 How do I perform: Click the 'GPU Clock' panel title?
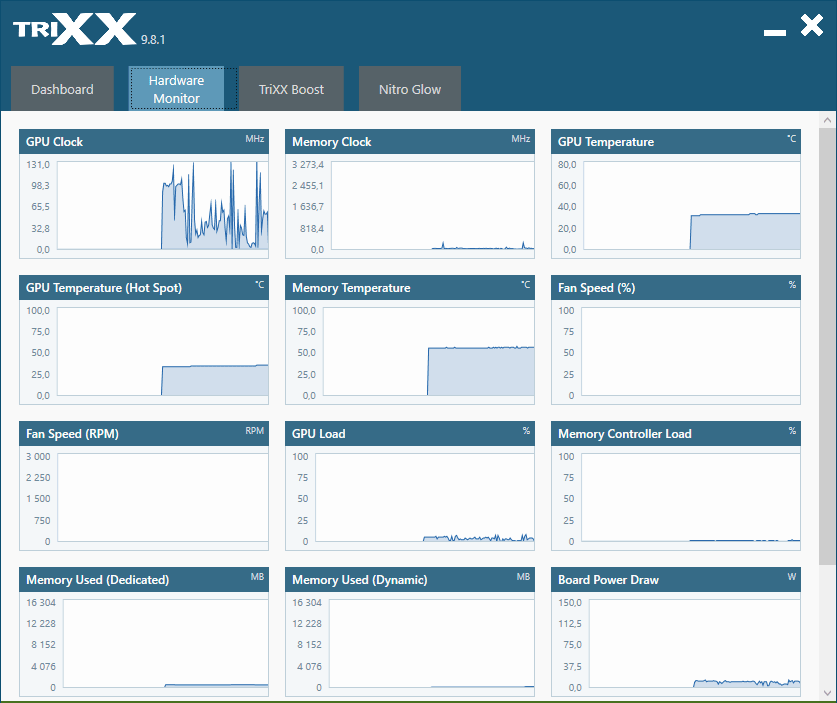pos(54,142)
